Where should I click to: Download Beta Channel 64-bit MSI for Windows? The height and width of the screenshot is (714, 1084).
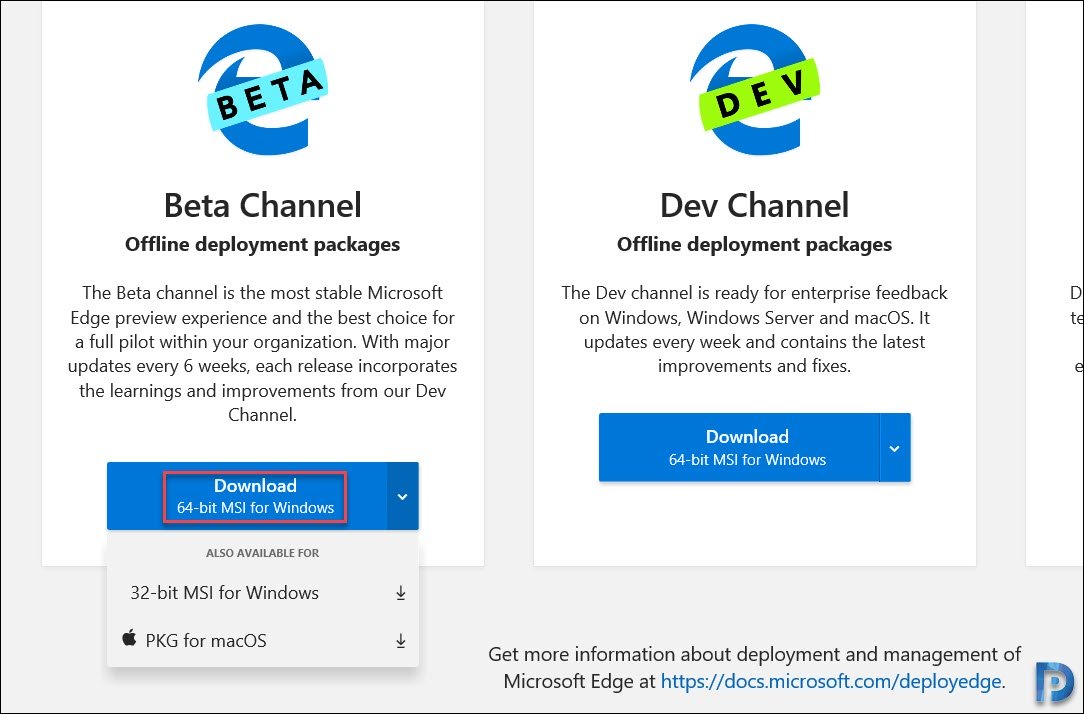(247, 496)
